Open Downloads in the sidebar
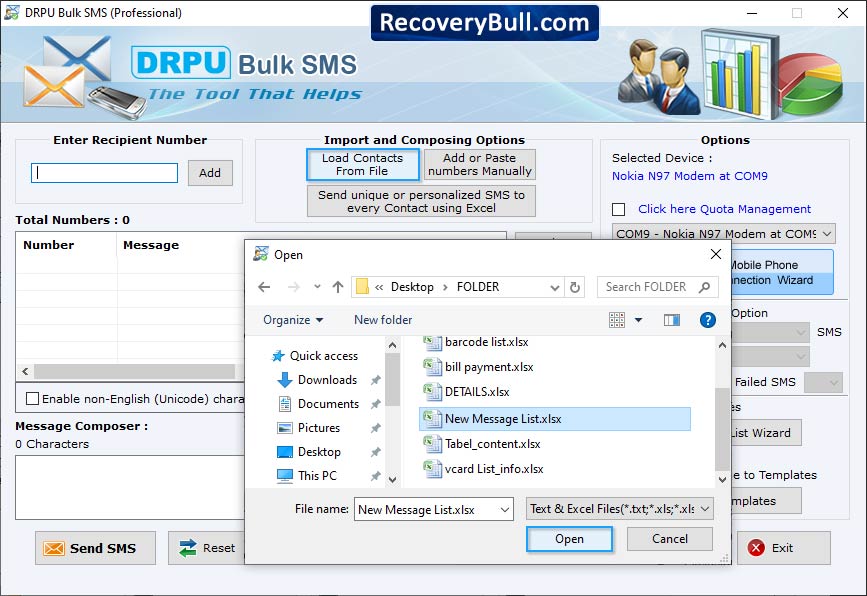867x596 pixels. coord(317,380)
